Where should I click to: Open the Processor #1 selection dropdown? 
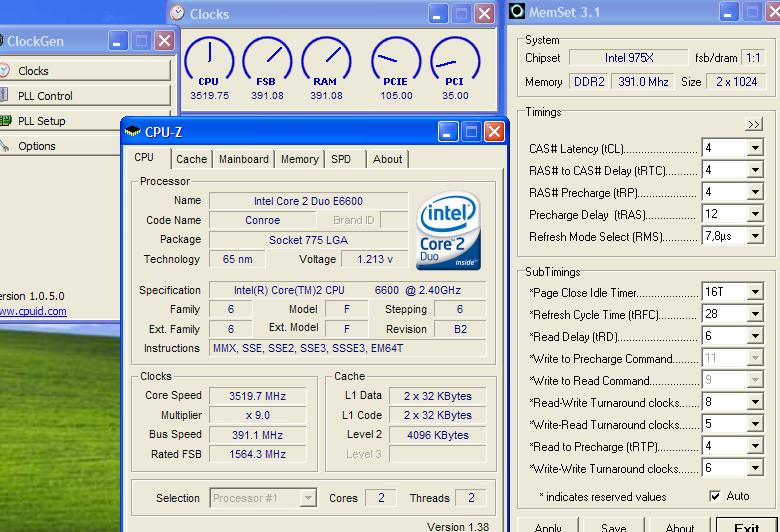tap(308, 498)
